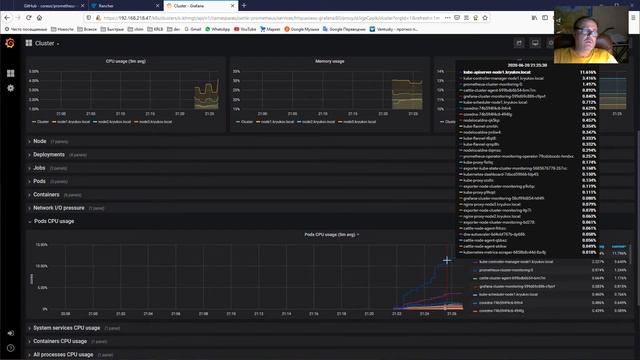Click the Share dashboard icon
Image resolution: width=640 pixels, height=360 pixels.
pos(519,43)
